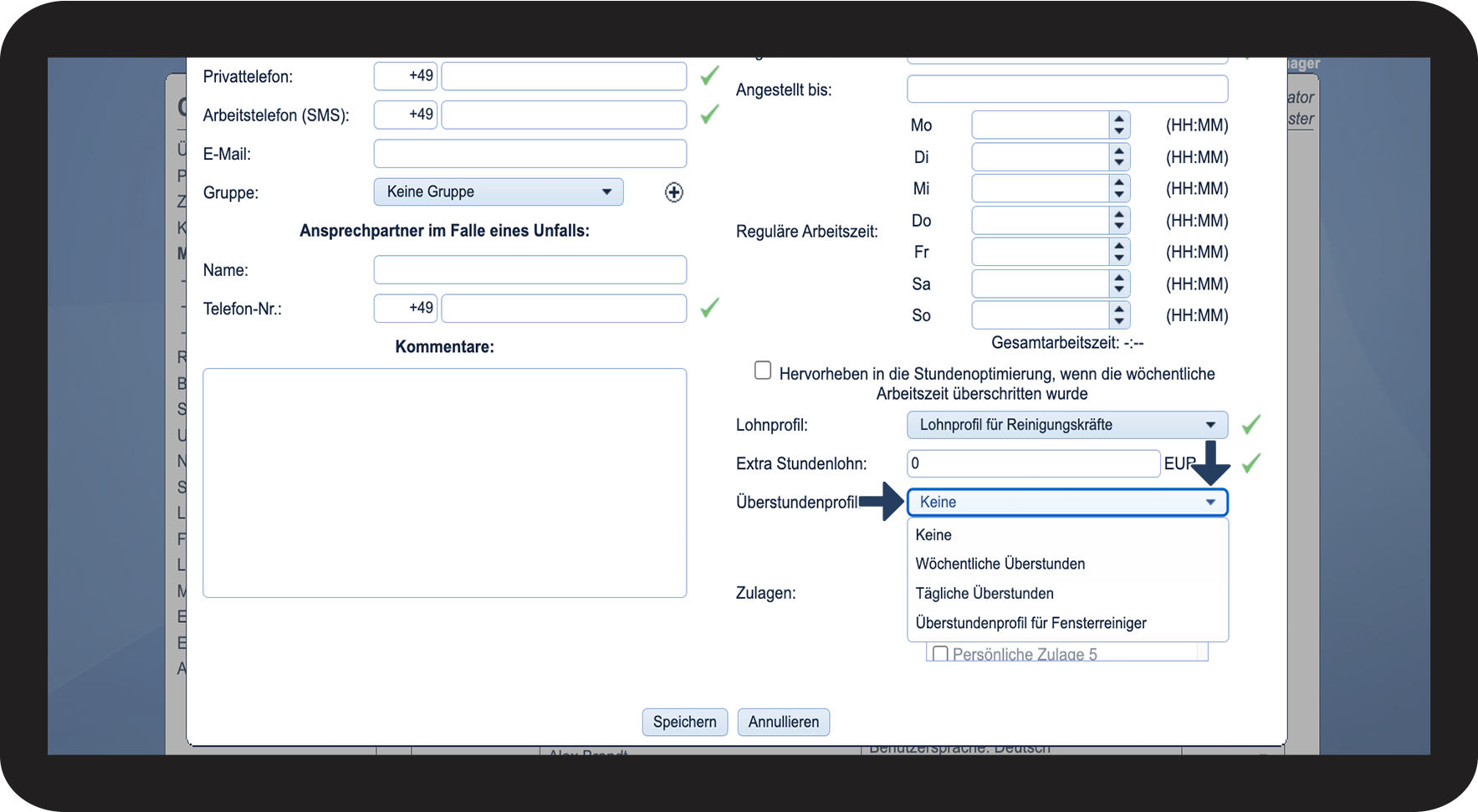The image size is (1478, 812).
Task: Select Überstundenprofil für Fensterreiniger option
Action: pos(1031,623)
